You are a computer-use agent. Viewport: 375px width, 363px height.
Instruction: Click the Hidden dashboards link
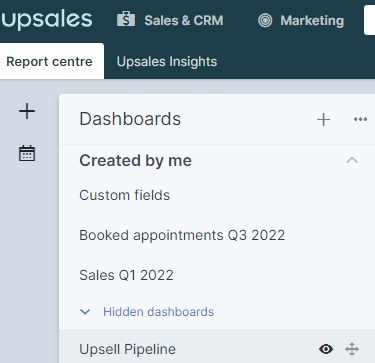pos(158,312)
